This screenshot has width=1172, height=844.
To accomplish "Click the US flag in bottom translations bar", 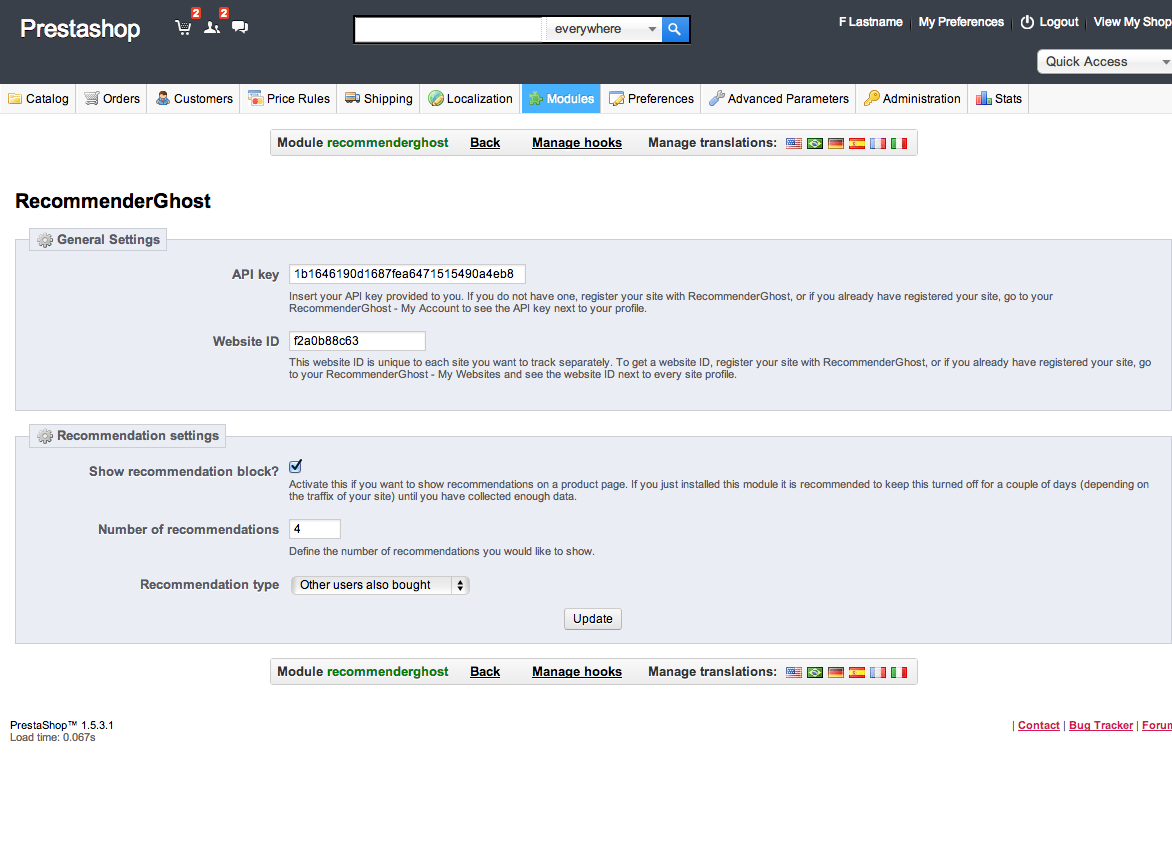I will [794, 673].
